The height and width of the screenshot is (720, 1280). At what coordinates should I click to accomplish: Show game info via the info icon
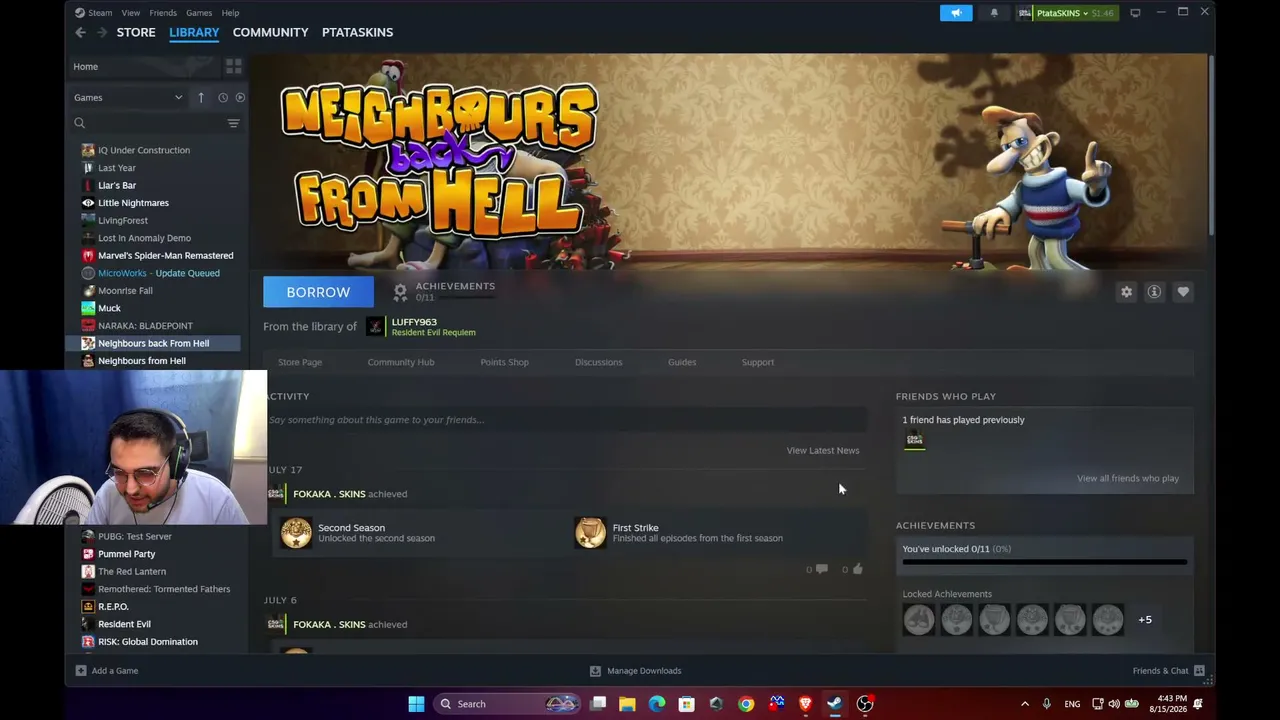tap(1154, 292)
